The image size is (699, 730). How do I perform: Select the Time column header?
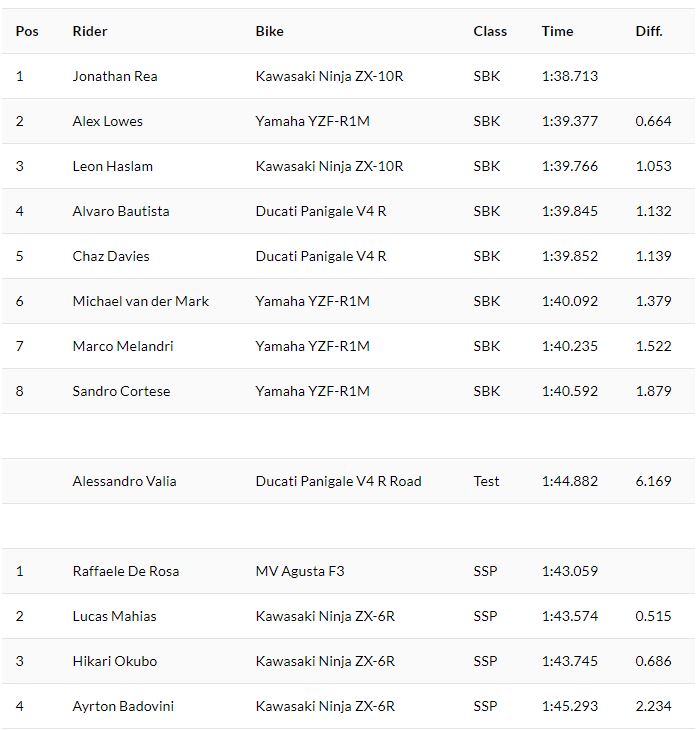557,31
